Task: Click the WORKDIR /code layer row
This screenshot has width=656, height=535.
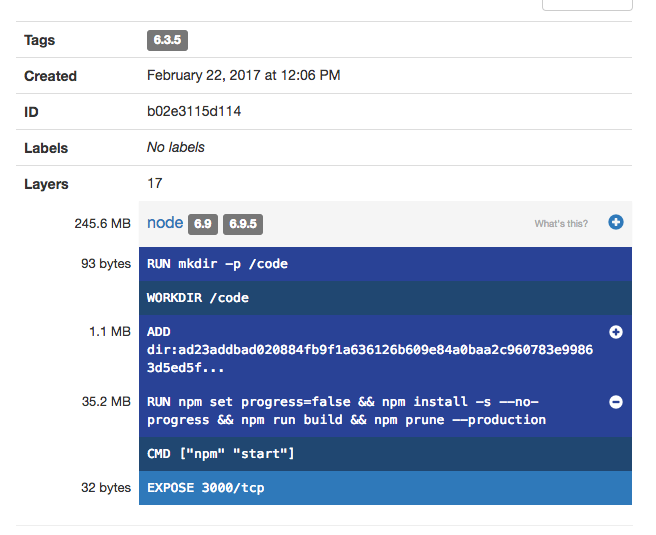Action: [x=385, y=298]
